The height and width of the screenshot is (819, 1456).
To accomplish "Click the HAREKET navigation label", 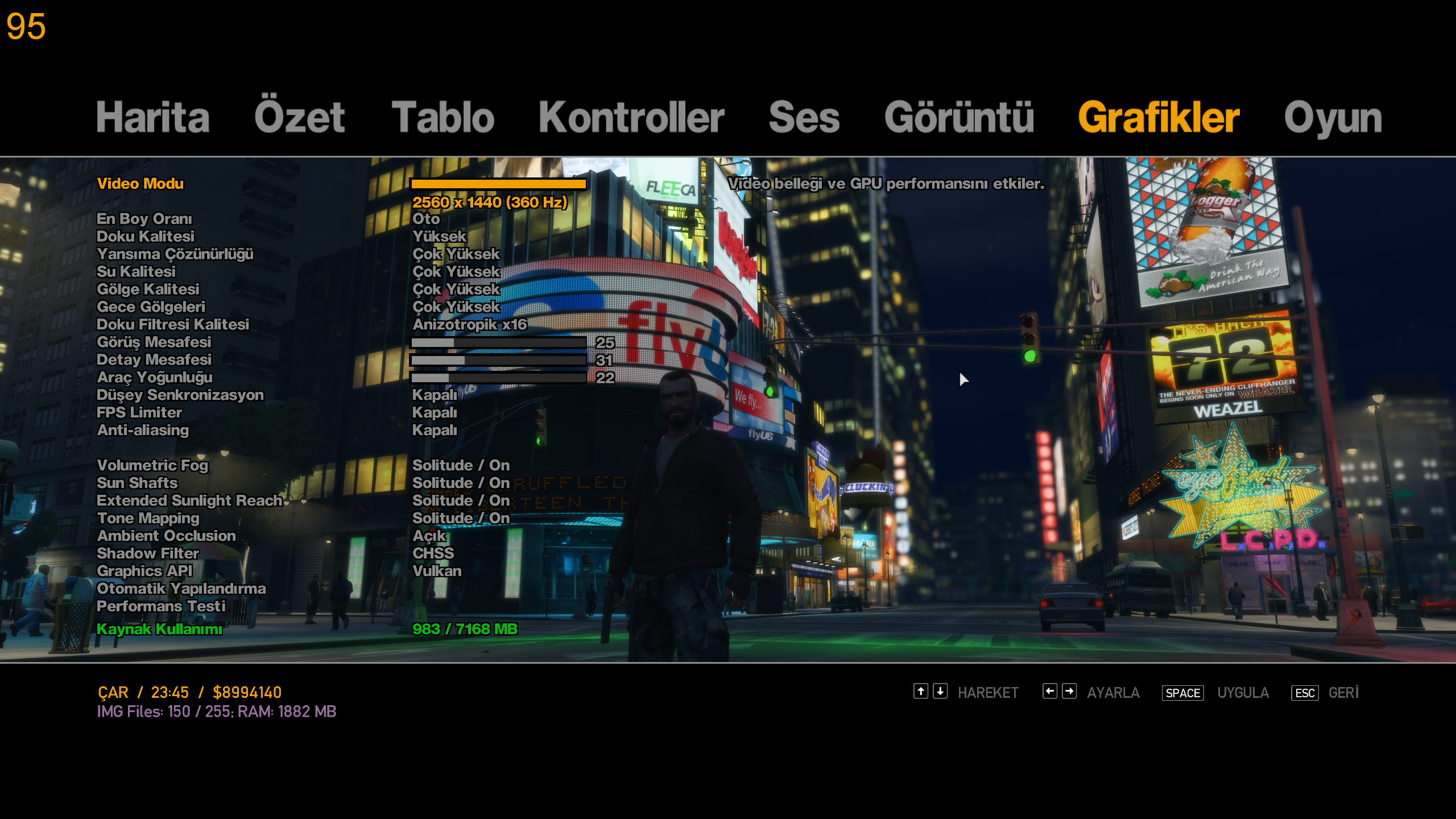I will [x=988, y=693].
